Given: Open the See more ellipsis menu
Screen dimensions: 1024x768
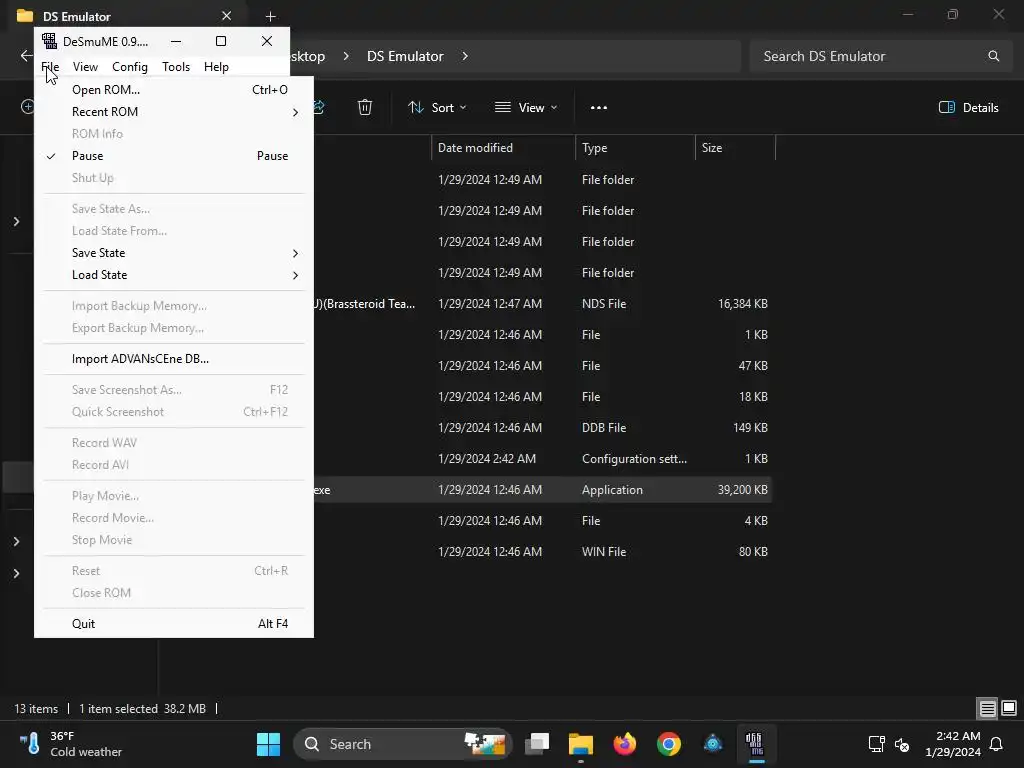Looking at the screenshot, I should coord(599,108).
